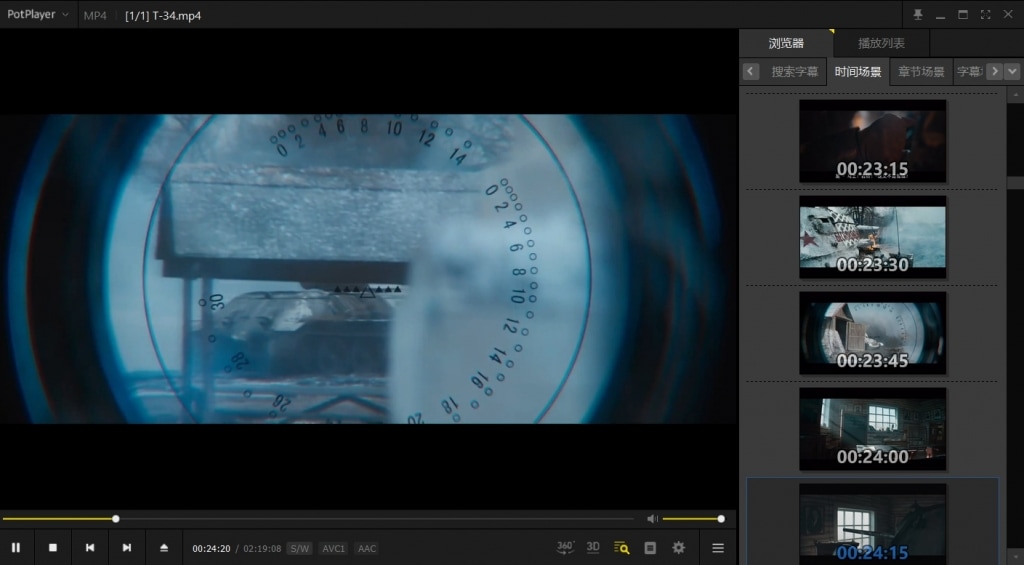The width and height of the screenshot is (1024, 565).
Task: Open a file with the eject icon
Action: (x=164, y=548)
